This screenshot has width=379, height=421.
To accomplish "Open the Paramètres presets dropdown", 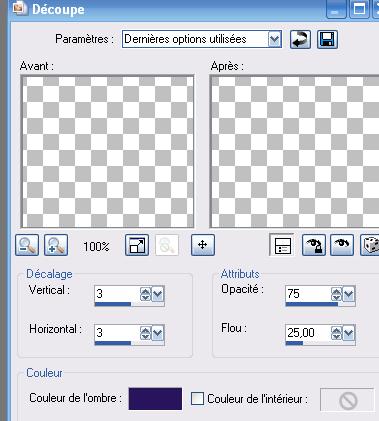I will pos(275,39).
